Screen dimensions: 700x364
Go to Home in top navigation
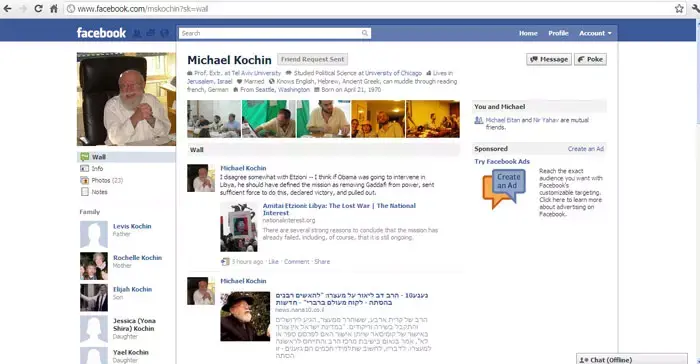528,33
